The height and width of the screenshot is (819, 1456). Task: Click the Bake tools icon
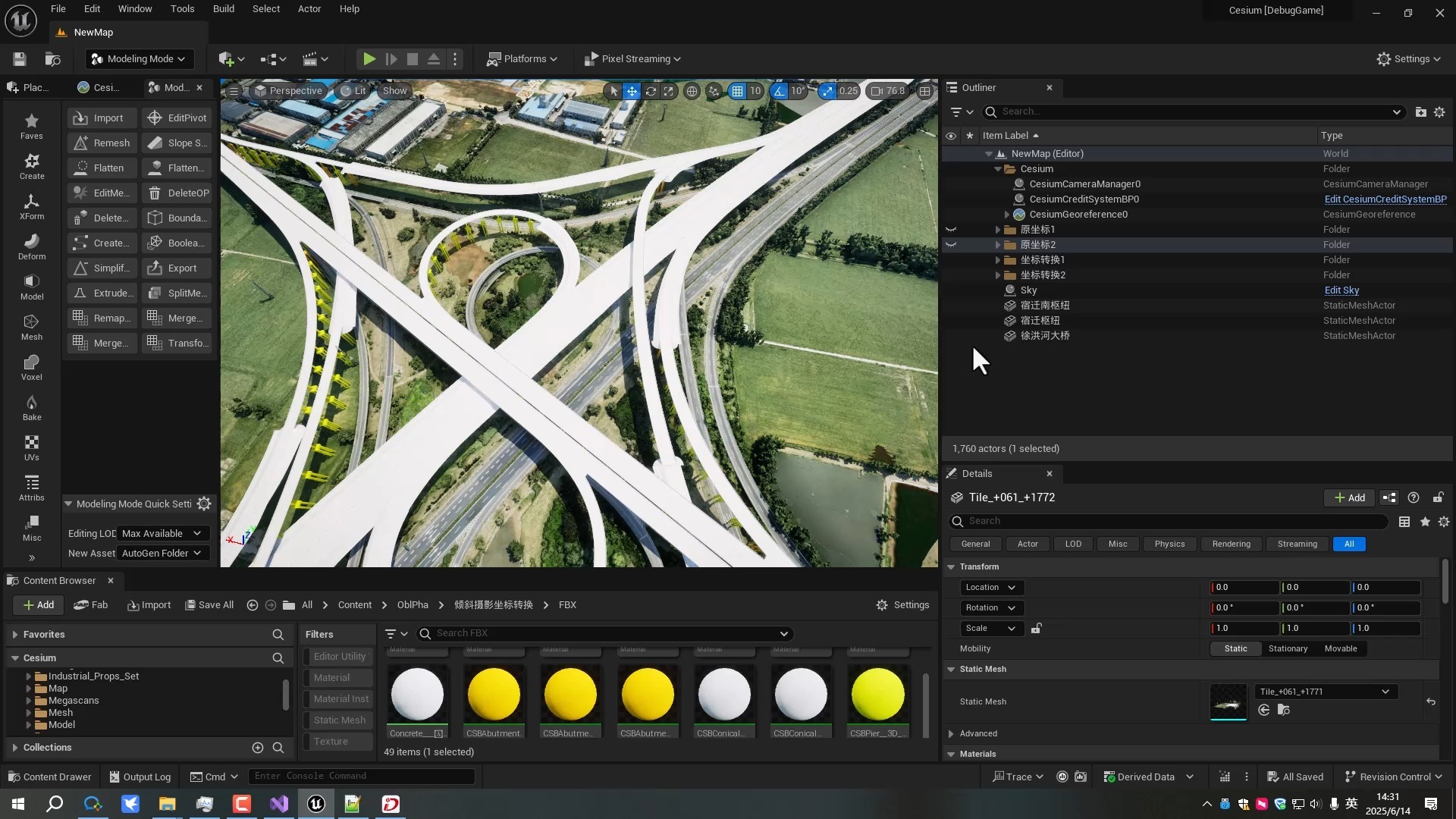click(31, 407)
